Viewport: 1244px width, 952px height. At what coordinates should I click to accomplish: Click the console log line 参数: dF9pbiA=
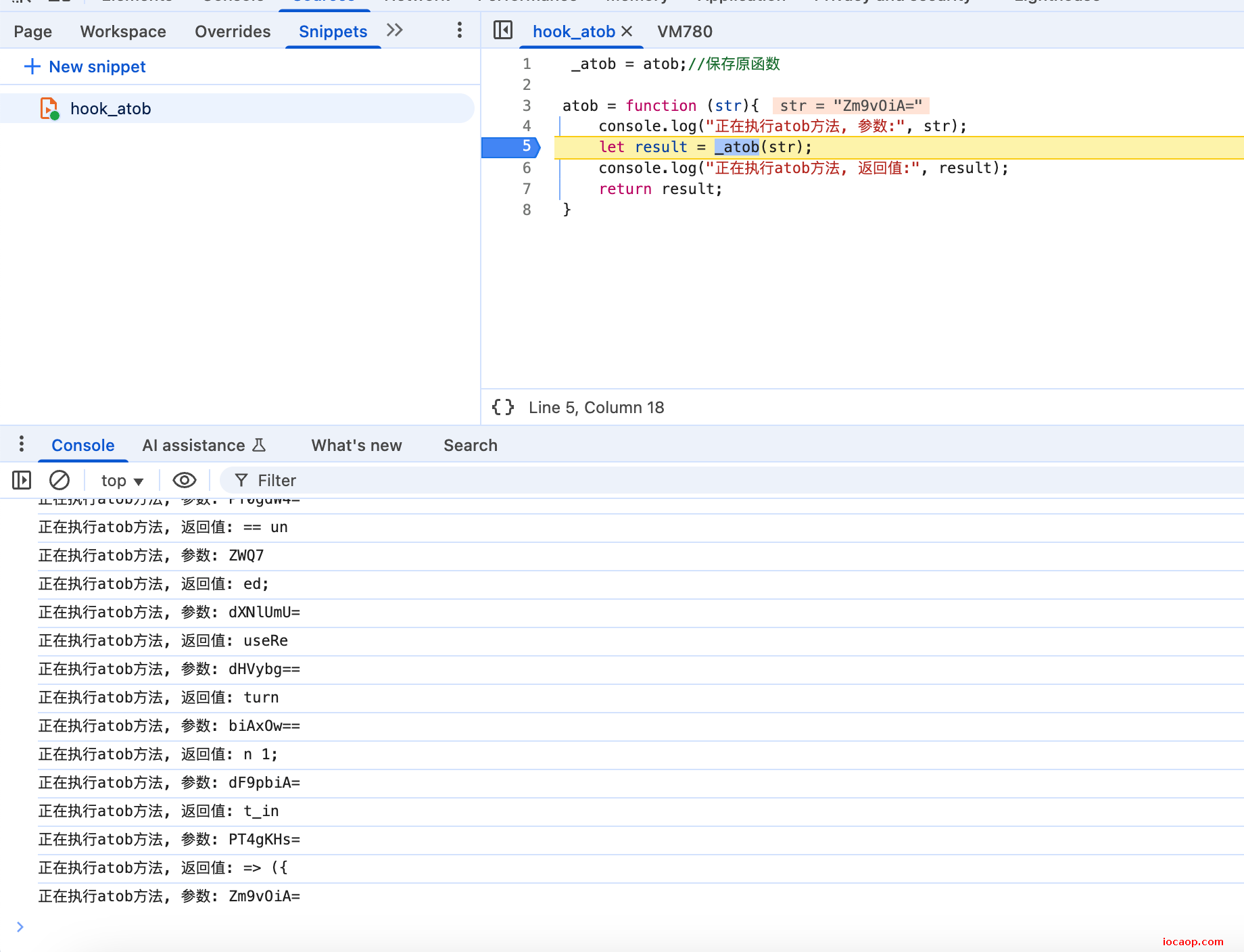(x=641, y=783)
